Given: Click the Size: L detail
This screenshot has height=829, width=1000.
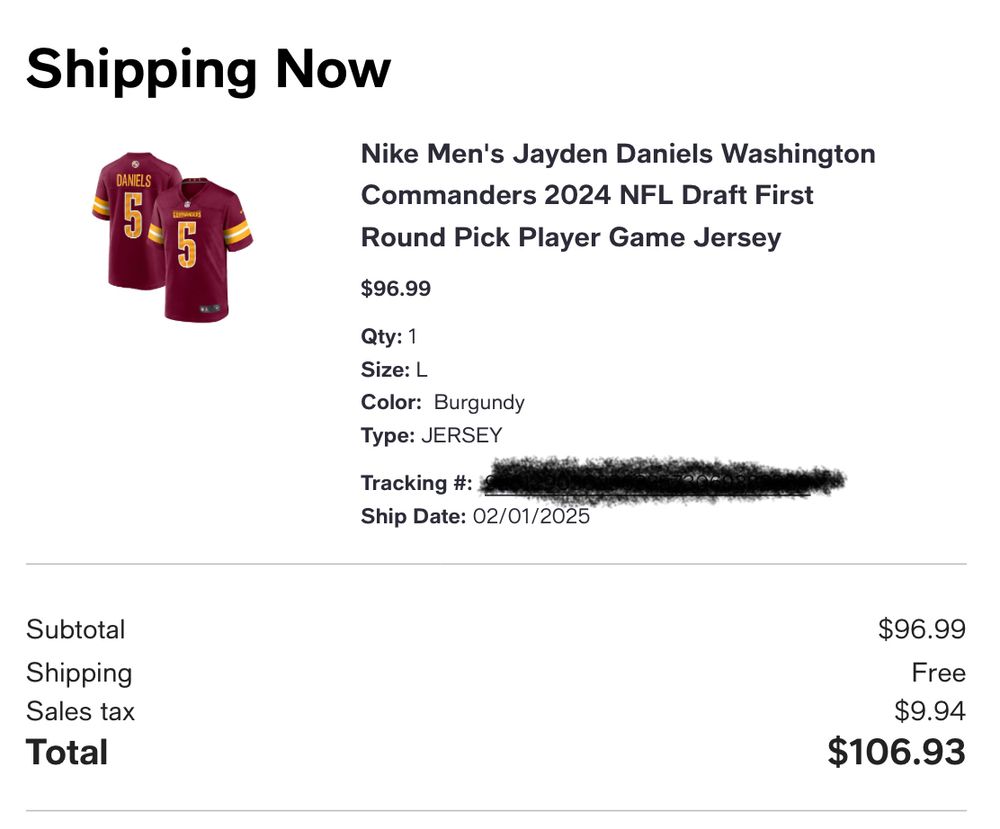Looking at the screenshot, I should [x=394, y=369].
